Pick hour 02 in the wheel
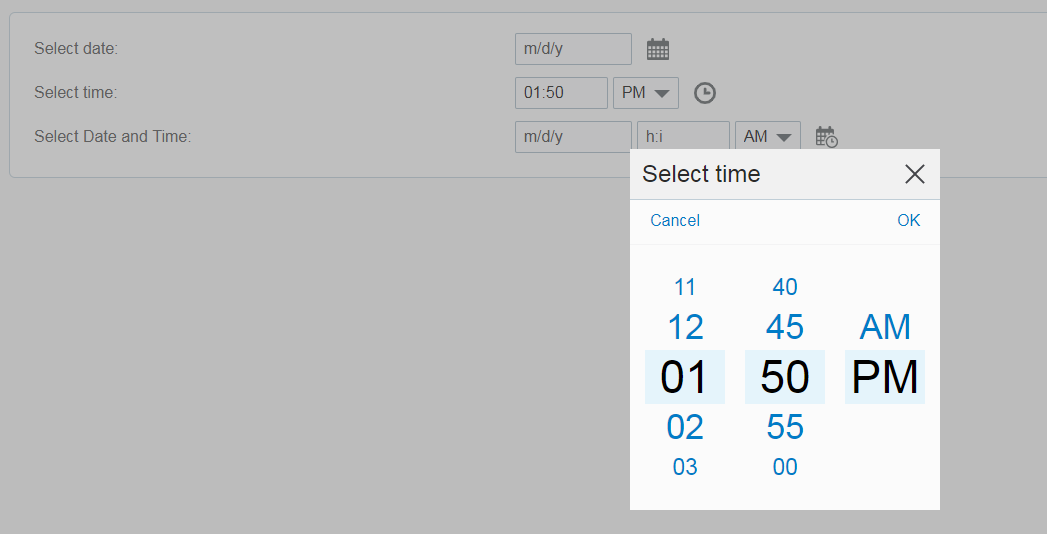 tap(685, 427)
